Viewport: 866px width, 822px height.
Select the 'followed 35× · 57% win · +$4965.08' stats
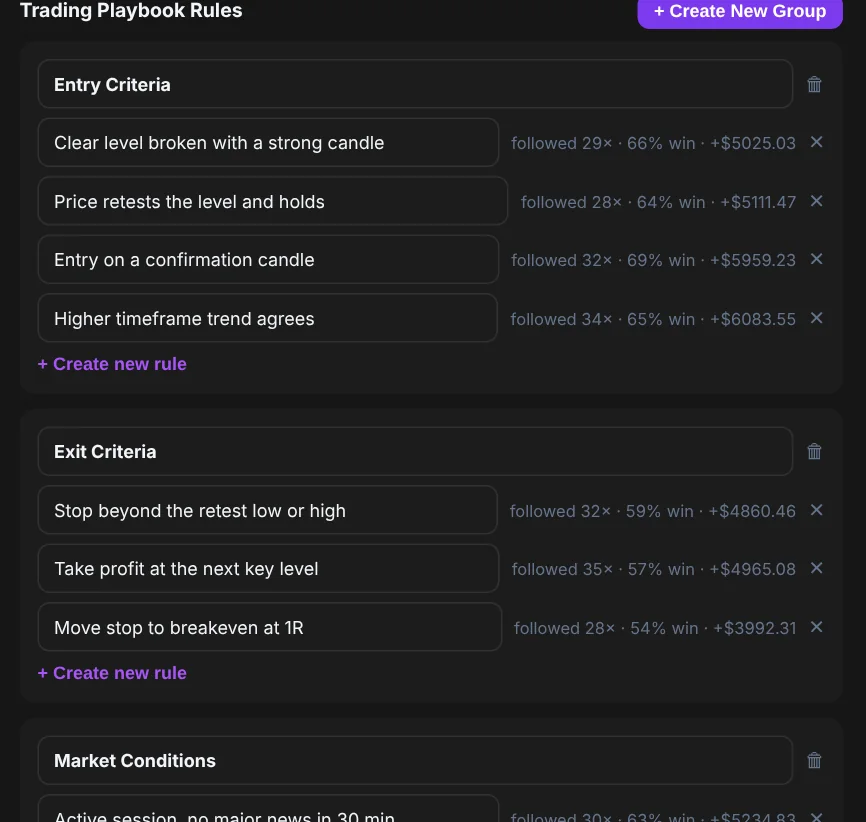[x=654, y=569]
